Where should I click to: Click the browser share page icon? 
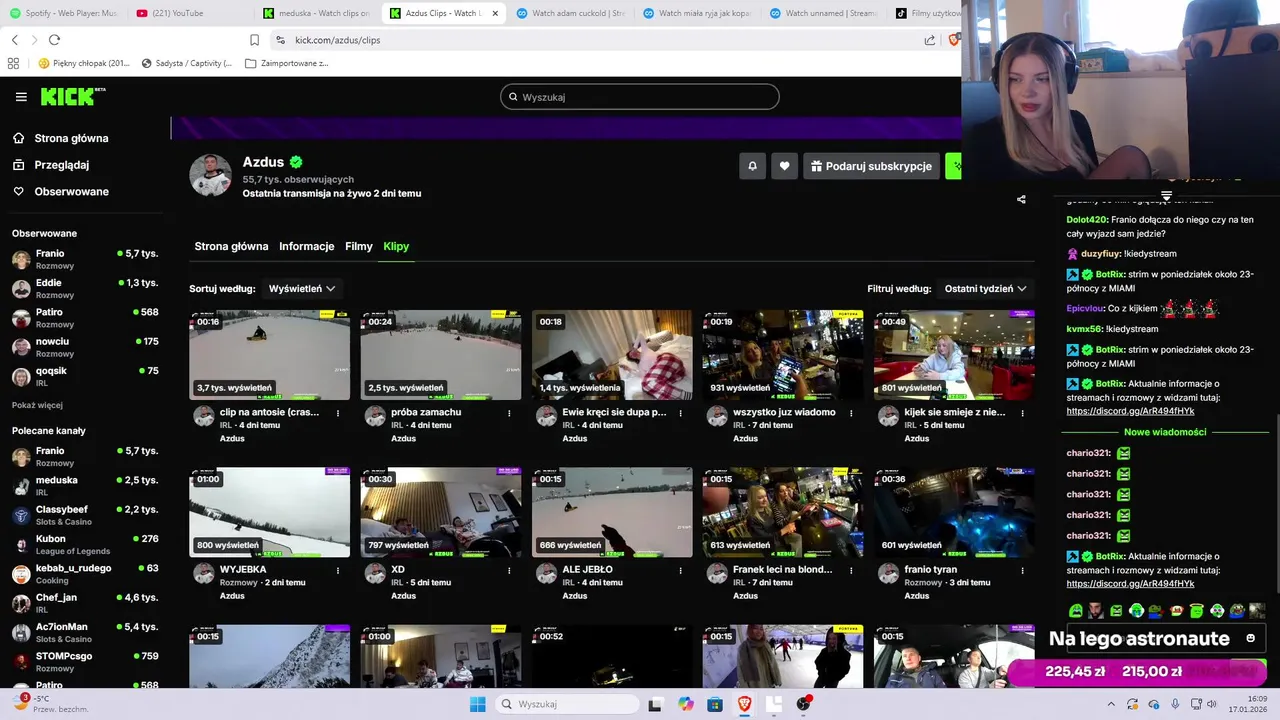(930, 40)
